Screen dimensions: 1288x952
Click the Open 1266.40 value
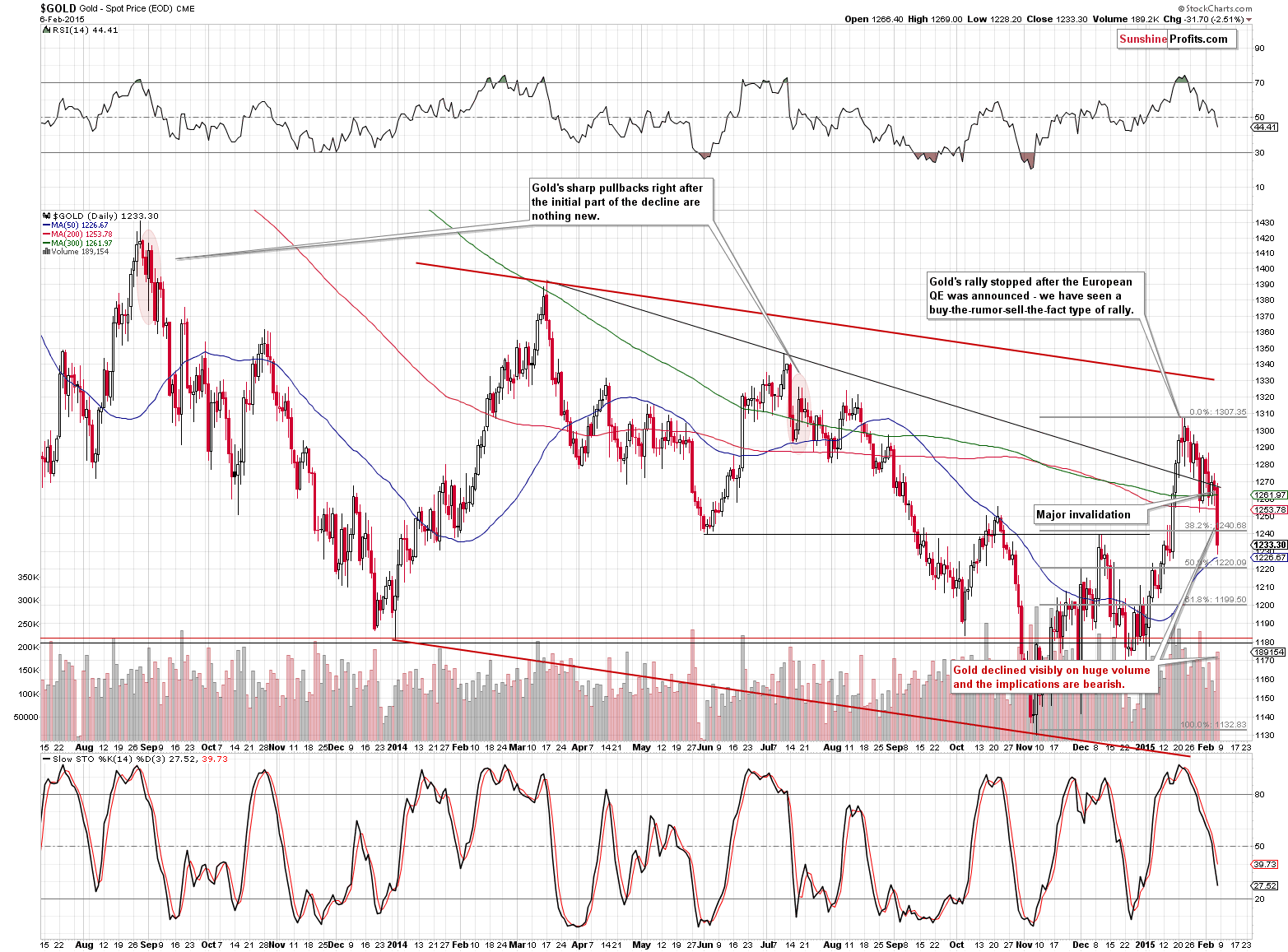[x=873, y=19]
